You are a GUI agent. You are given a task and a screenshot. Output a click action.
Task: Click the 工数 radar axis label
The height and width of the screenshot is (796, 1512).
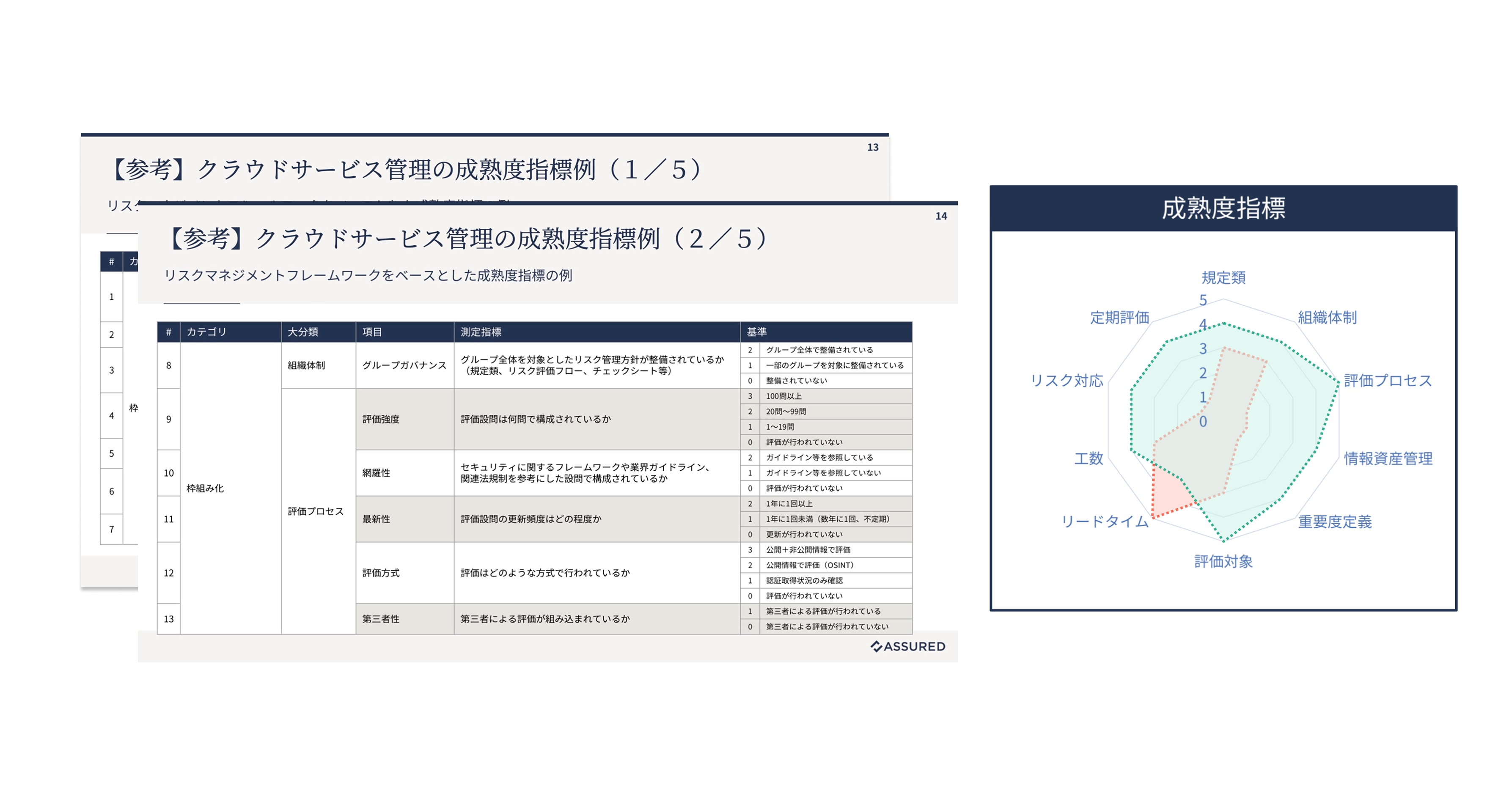point(1089,458)
